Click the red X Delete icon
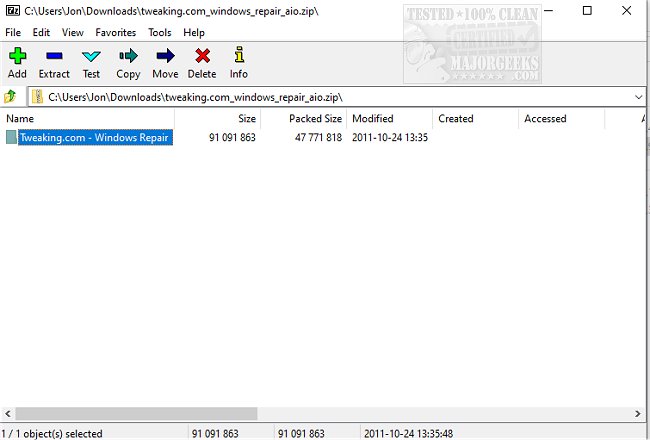The width and height of the screenshot is (650, 440). point(202,56)
